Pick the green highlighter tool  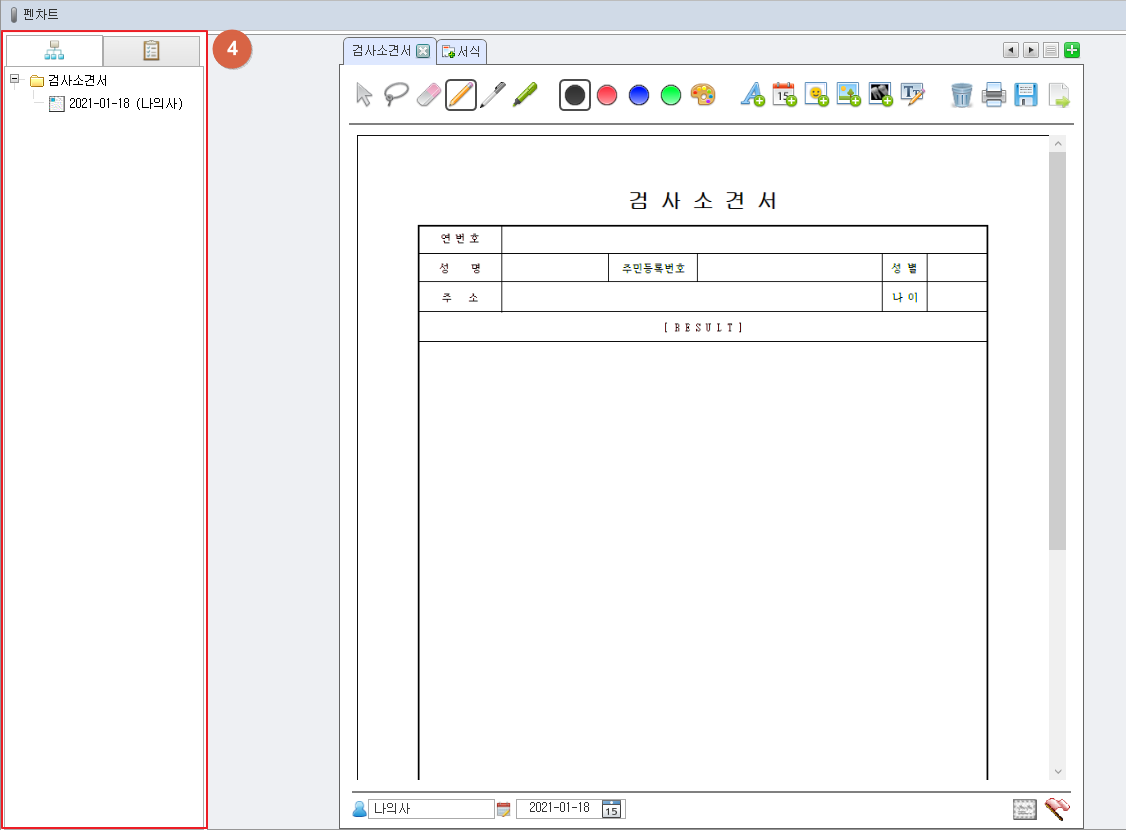pos(525,95)
